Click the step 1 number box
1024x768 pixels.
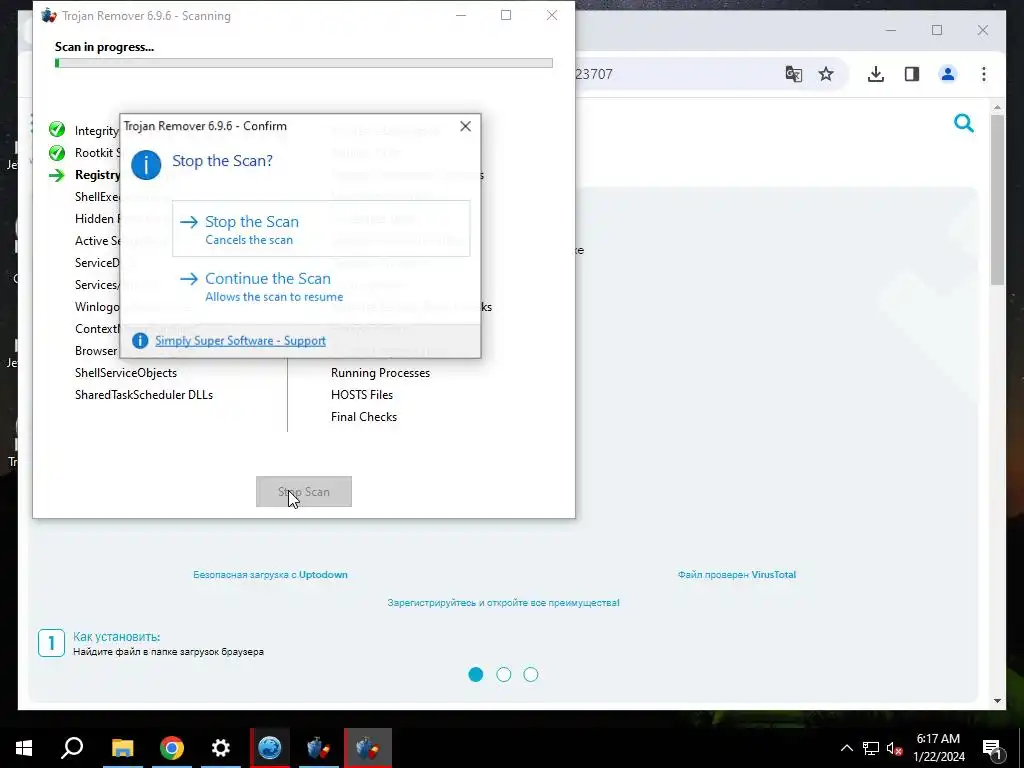pyautogui.click(x=52, y=643)
